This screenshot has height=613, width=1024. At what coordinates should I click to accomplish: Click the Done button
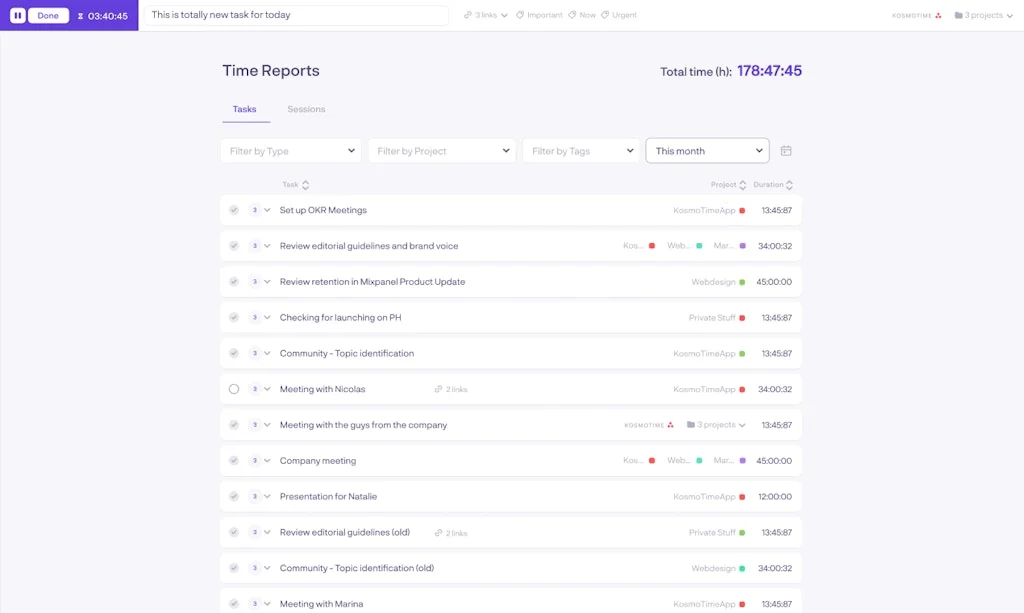coord(48,16)
